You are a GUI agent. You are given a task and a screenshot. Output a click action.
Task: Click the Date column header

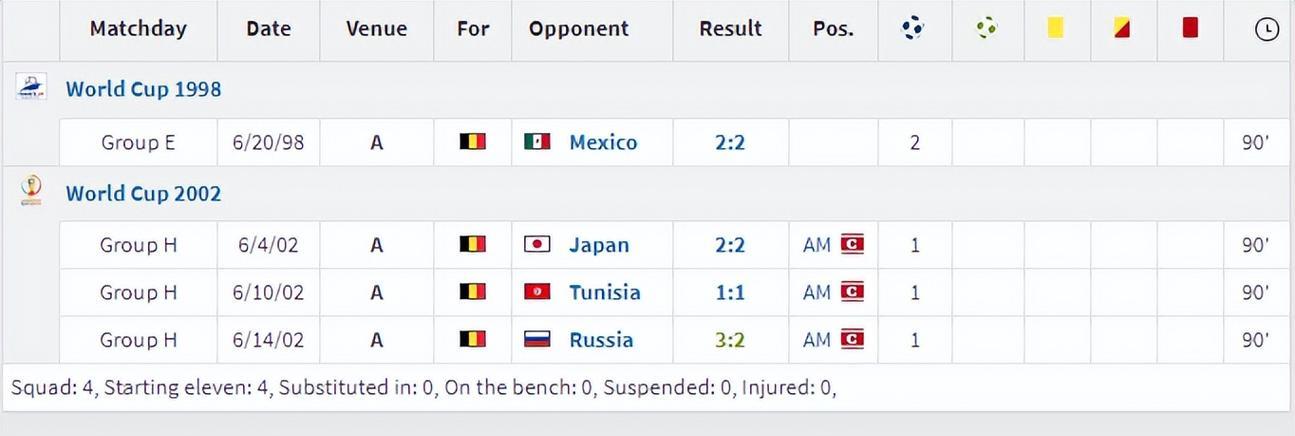click(268, 28)
